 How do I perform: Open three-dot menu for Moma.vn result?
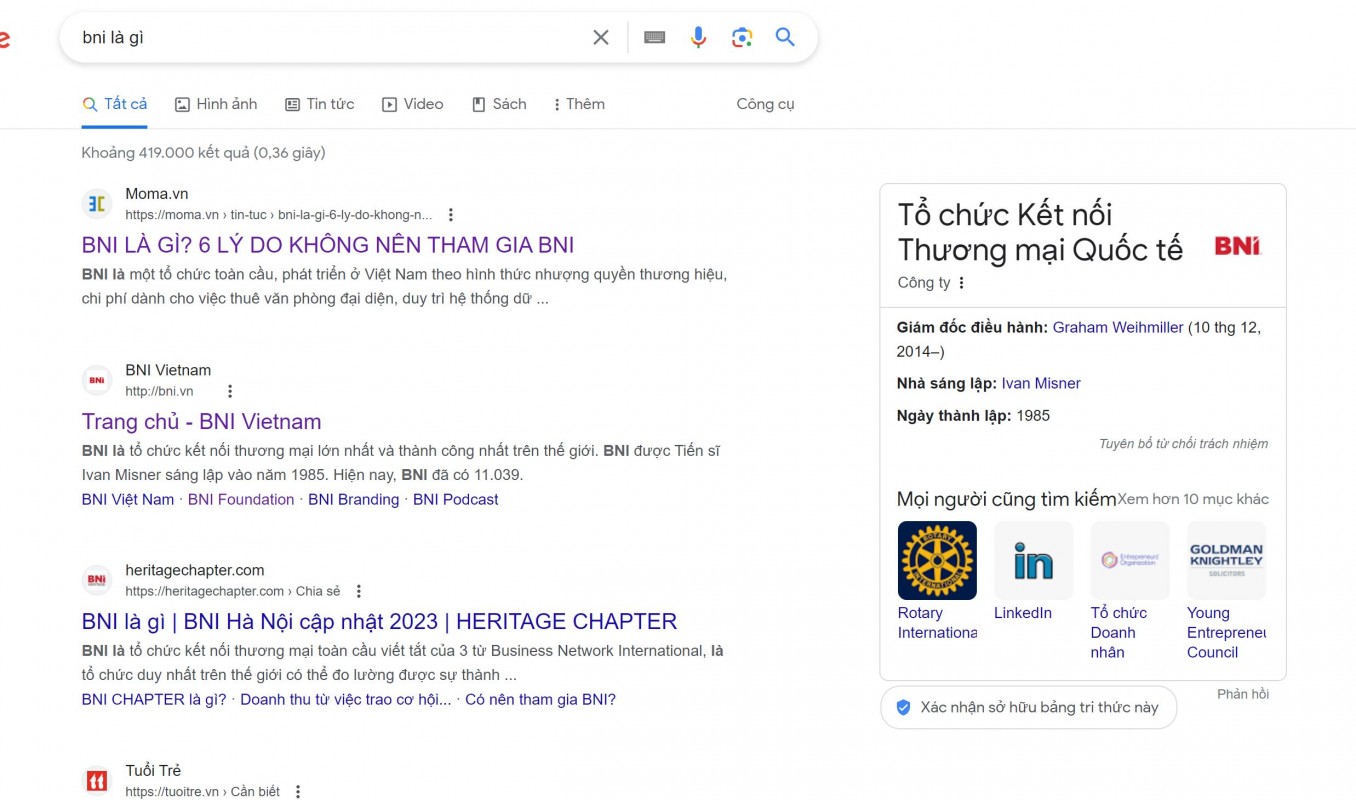pos(451,215)
